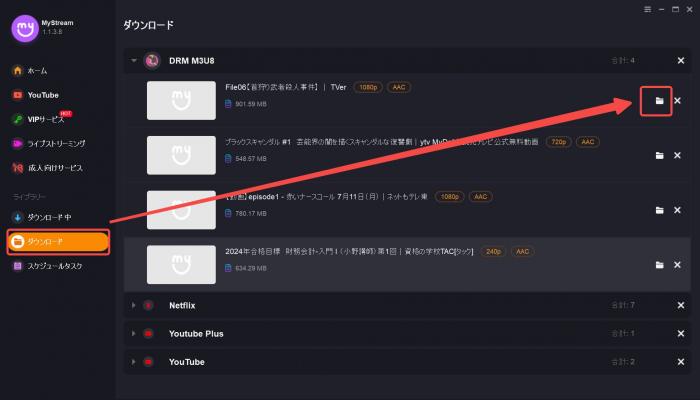
Task: Minimize the MyStream window
Action: coord(662,9)
